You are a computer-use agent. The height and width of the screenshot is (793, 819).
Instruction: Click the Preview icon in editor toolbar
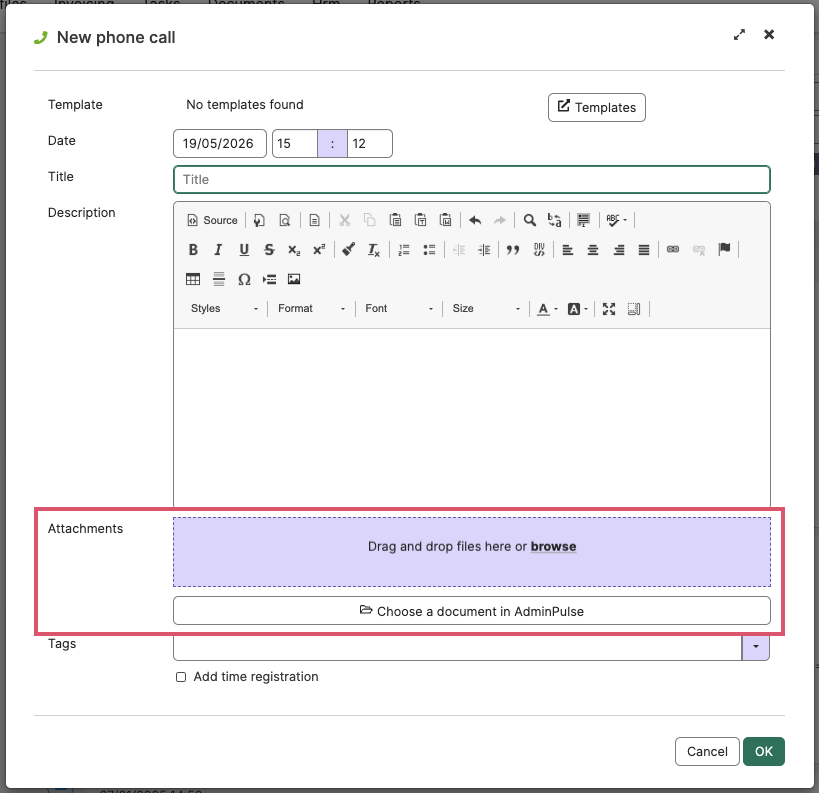285,220
